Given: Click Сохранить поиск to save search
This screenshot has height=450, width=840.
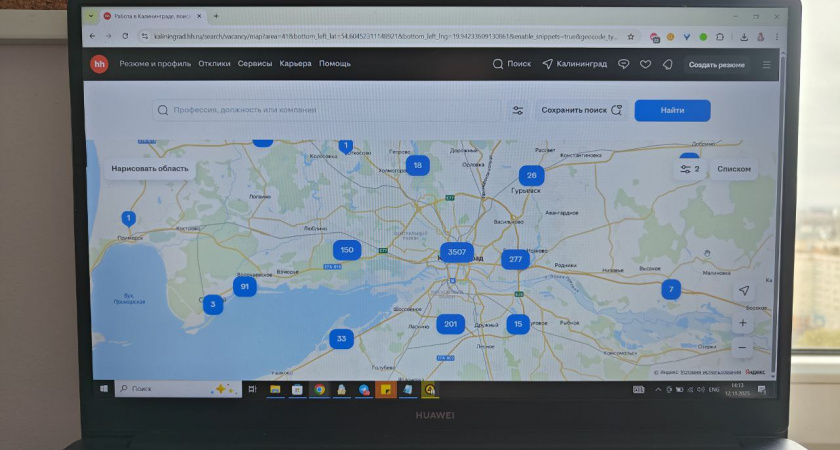Looking at the screenshot, I should [581, 110].
